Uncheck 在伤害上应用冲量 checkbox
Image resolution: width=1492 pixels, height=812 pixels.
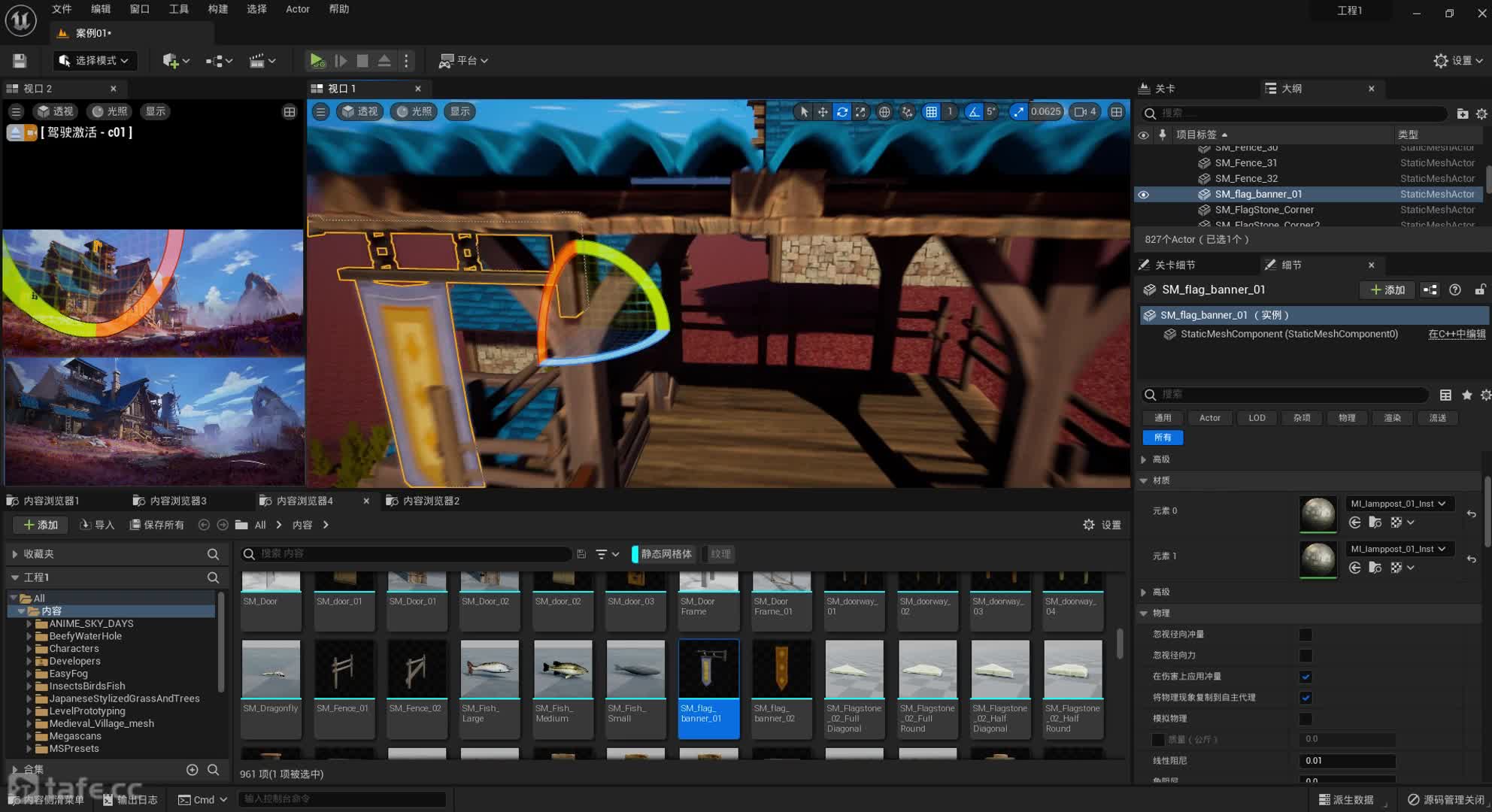point(1305,677)
